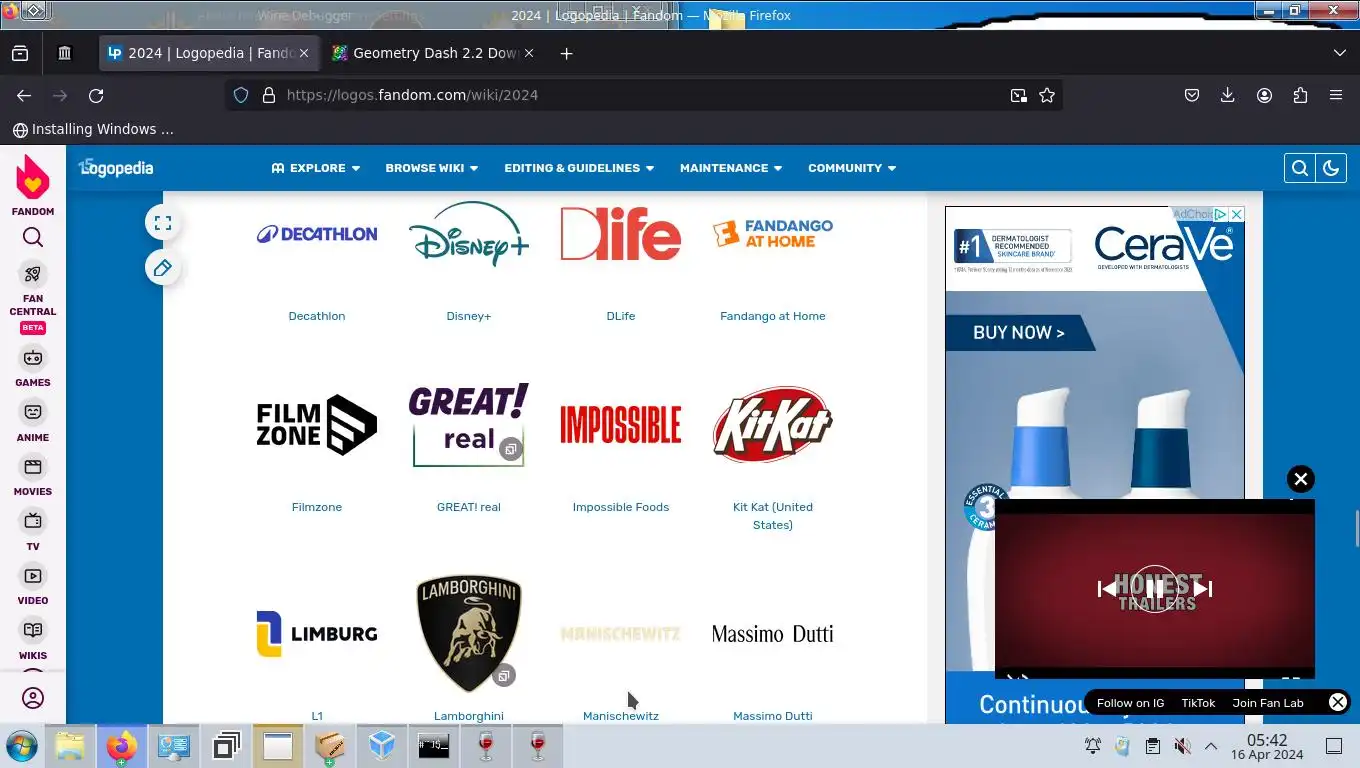Open the TV sidebar icon
Image resolution: width=1360 pixels, height=768 pixels.
point(33,521)
